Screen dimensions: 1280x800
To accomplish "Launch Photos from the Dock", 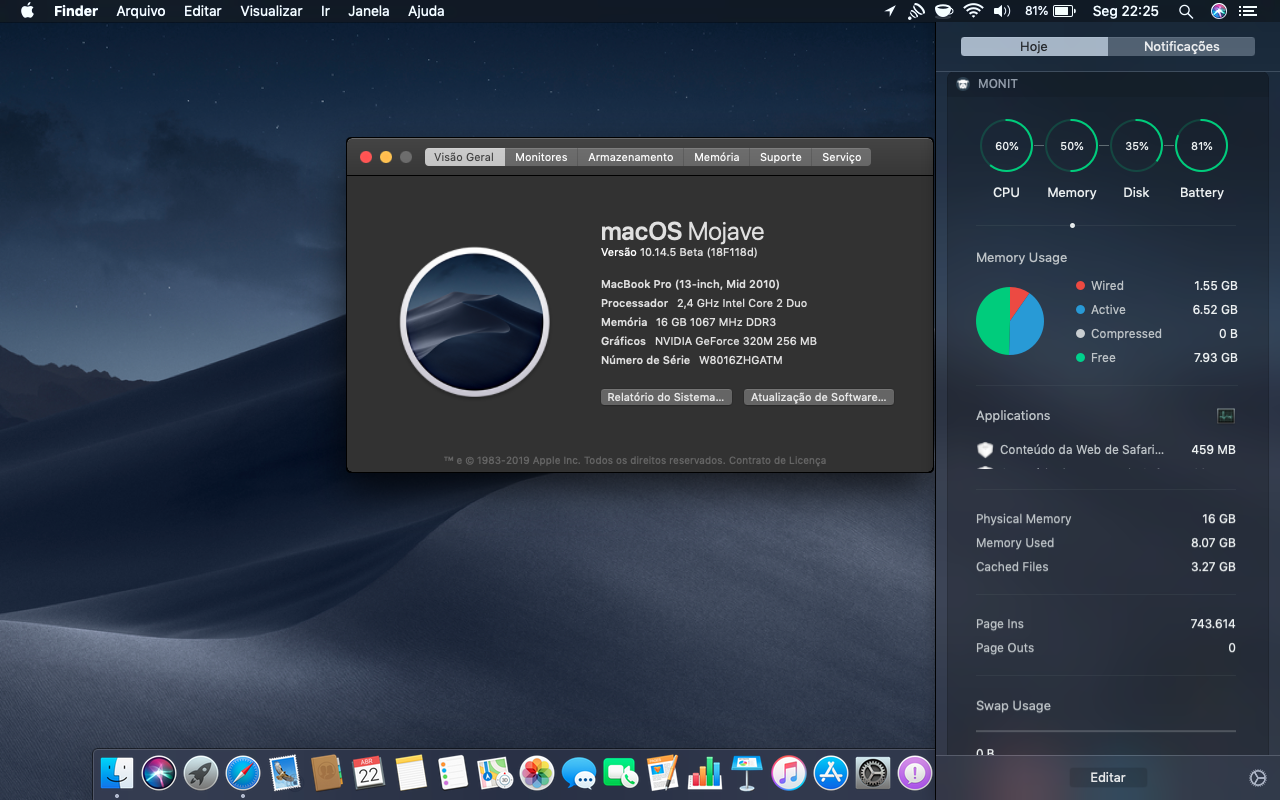I will coord(537,773).
